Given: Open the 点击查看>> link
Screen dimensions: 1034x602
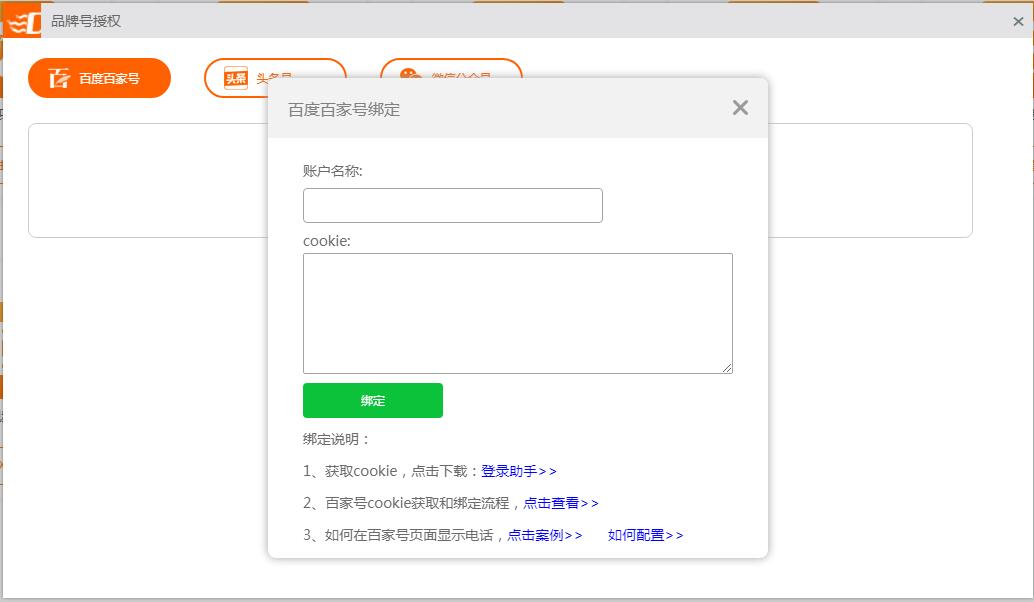Looking at the screenshot, I should click(x=561, y=503).
